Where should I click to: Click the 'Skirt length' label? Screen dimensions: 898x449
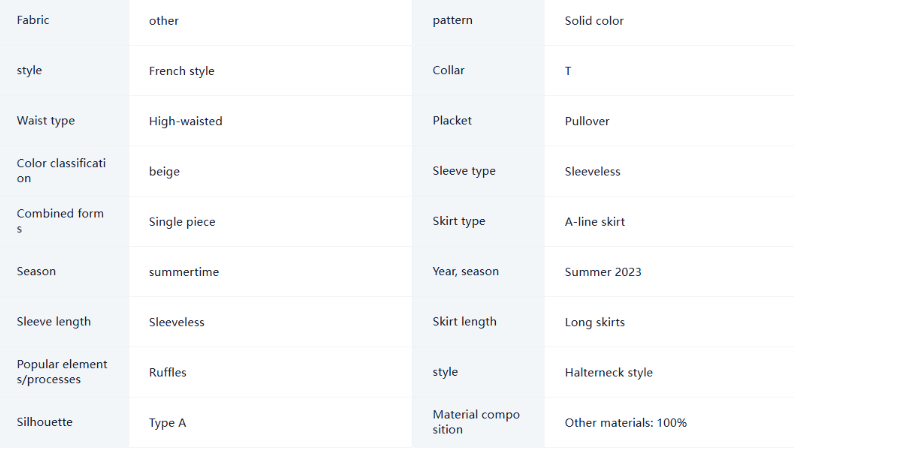coord(464,322)
